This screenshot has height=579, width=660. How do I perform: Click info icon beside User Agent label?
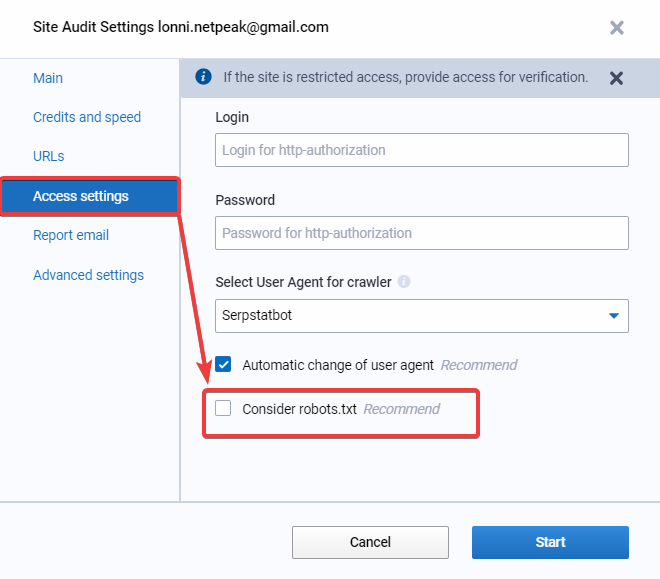404,282
